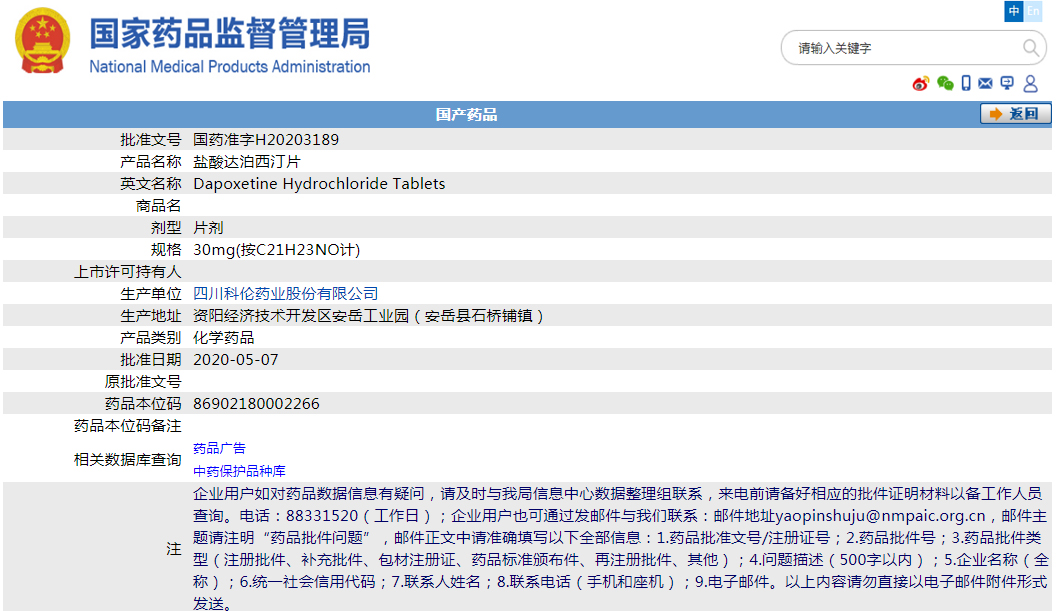The height and width of the screenshot is (611, 1056).
Task: Click the 国家药品监督管理局 site title
Action: point(229,35)
